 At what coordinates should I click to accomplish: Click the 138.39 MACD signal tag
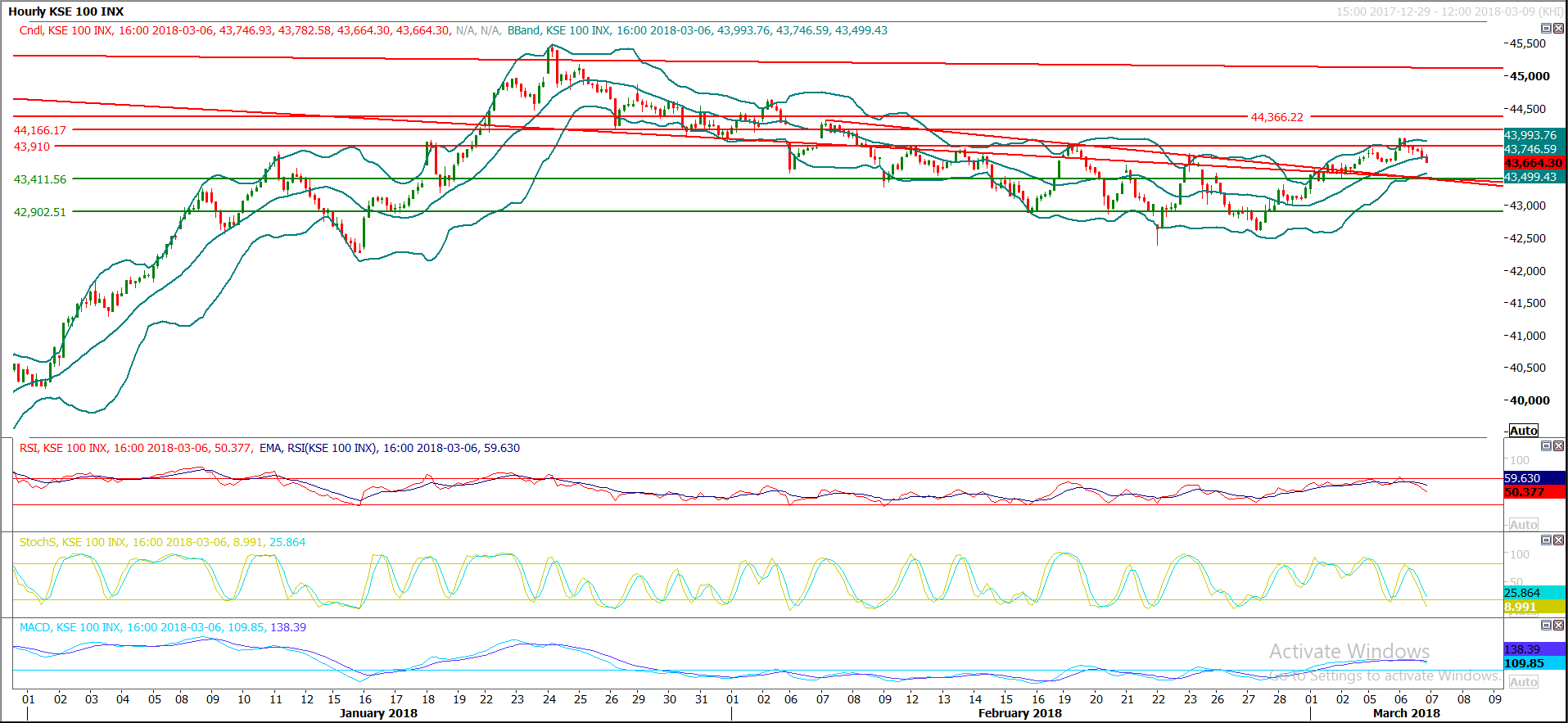coord(1535,649)
